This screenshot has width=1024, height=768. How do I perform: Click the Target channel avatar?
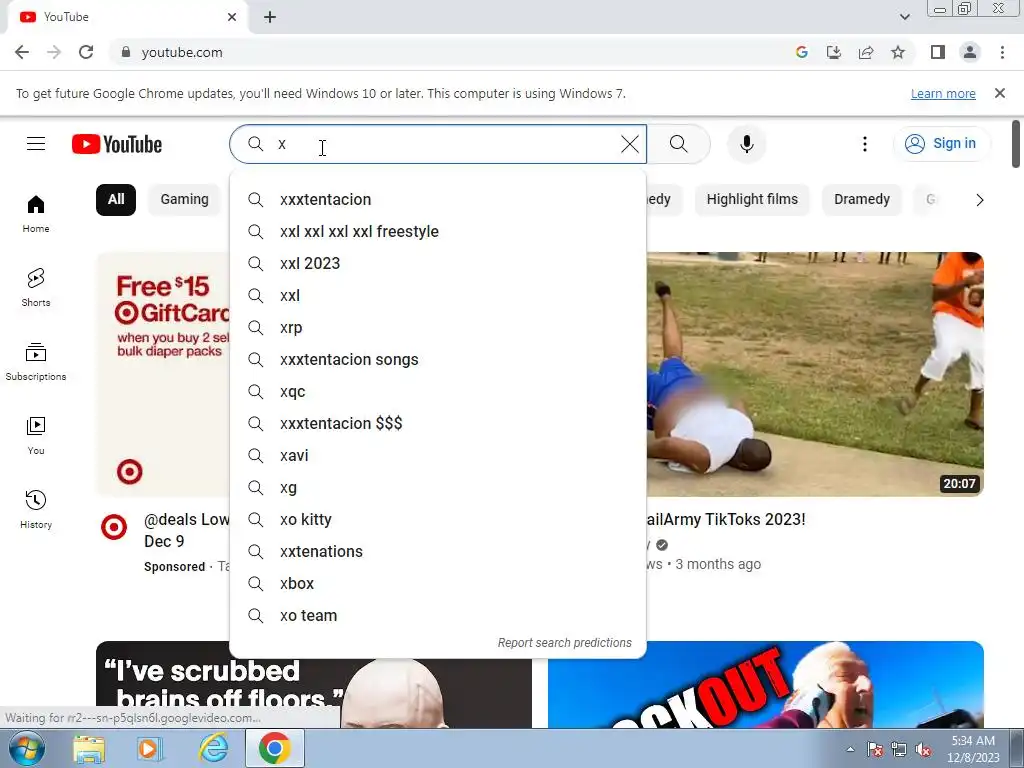click(114, 527)
